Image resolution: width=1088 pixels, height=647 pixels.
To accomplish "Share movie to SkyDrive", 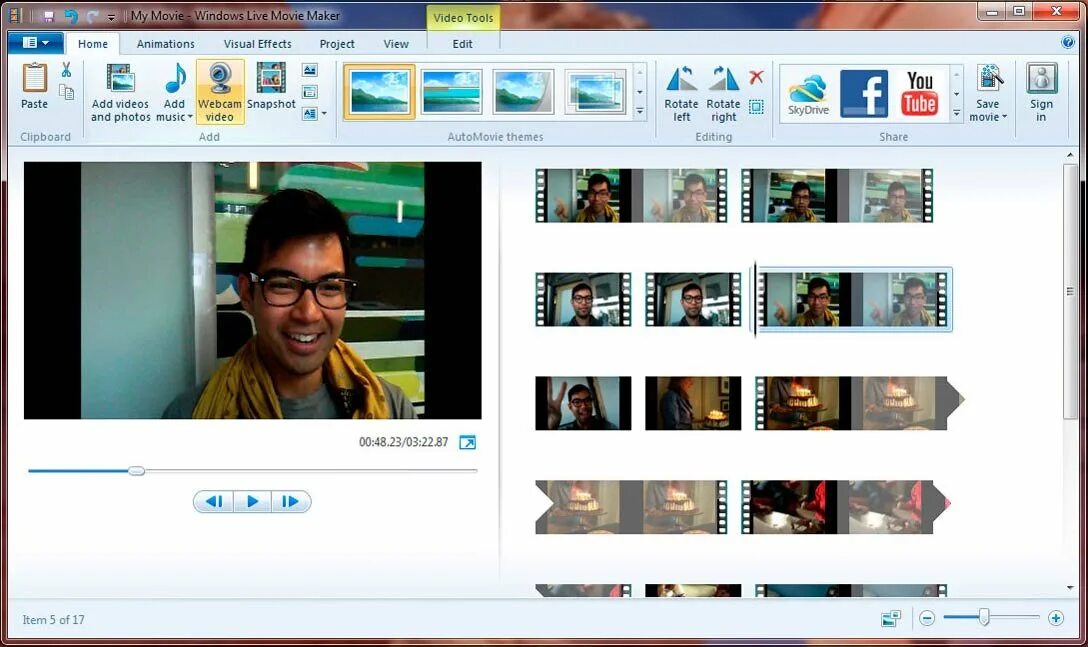I will pos(808,93).
